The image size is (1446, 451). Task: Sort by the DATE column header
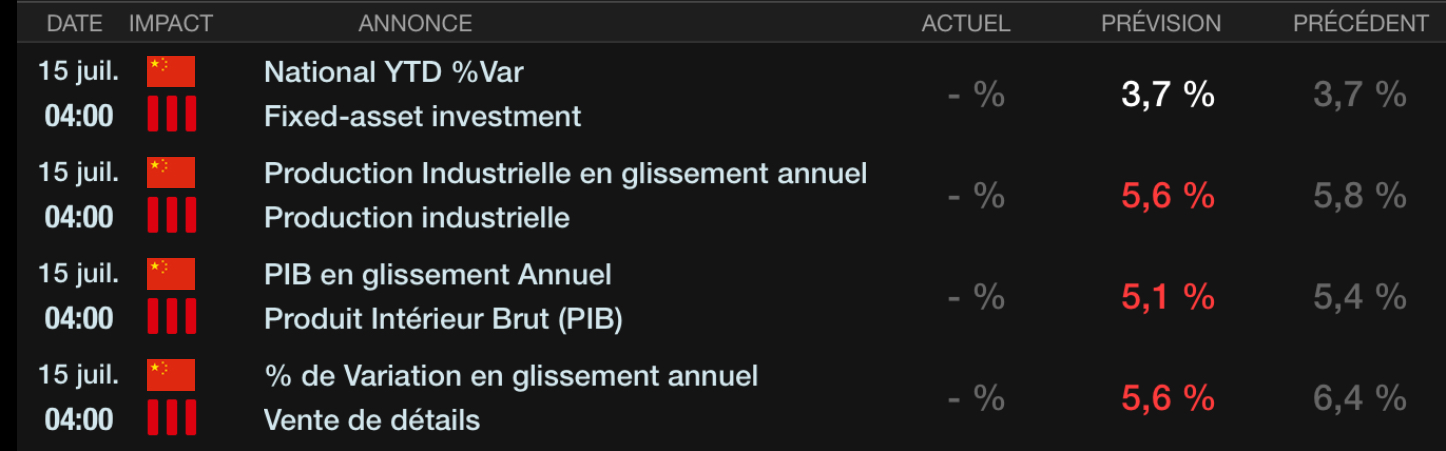[x=75, y=23]
